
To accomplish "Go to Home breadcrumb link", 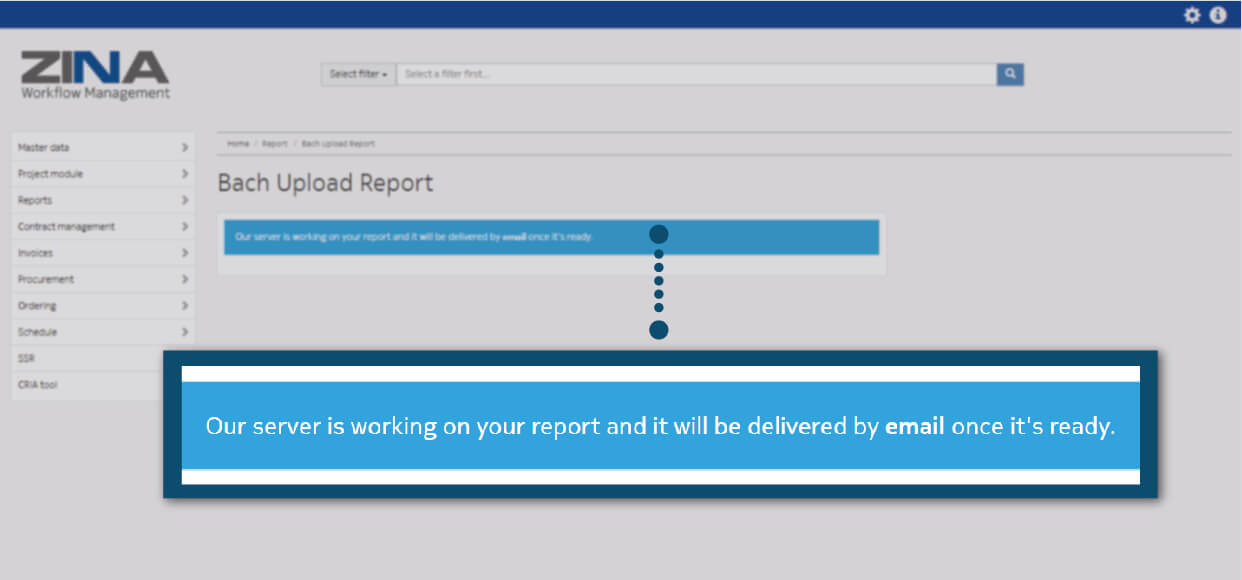I will (x=237, y=144).
